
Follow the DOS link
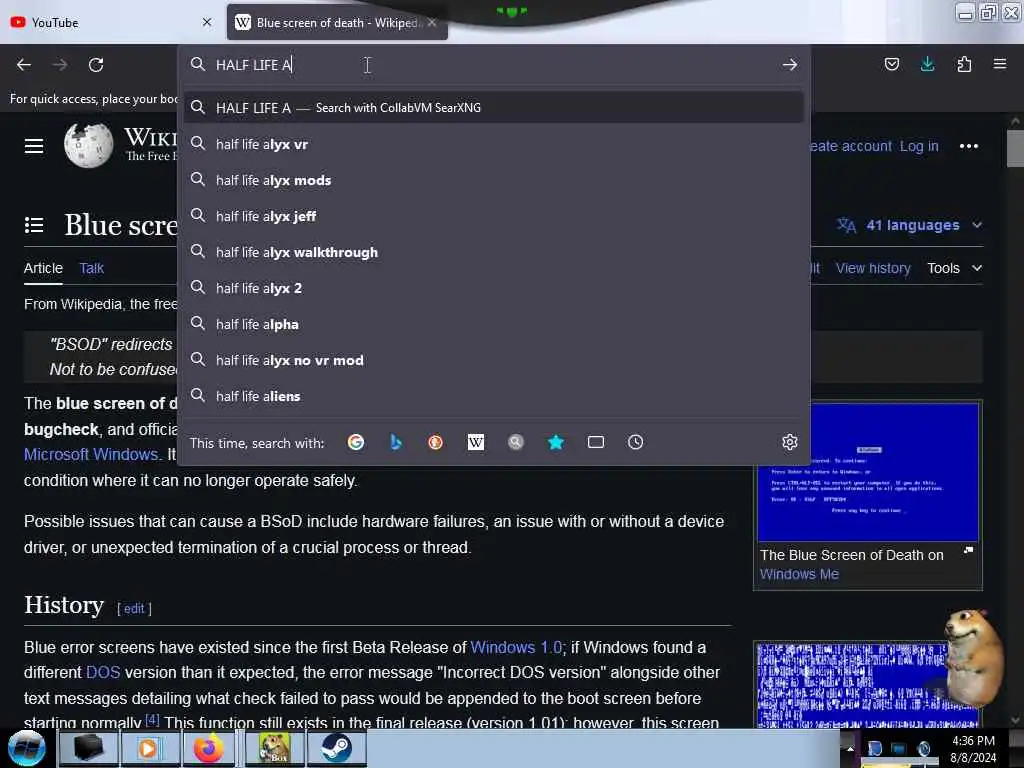(103, 673)
